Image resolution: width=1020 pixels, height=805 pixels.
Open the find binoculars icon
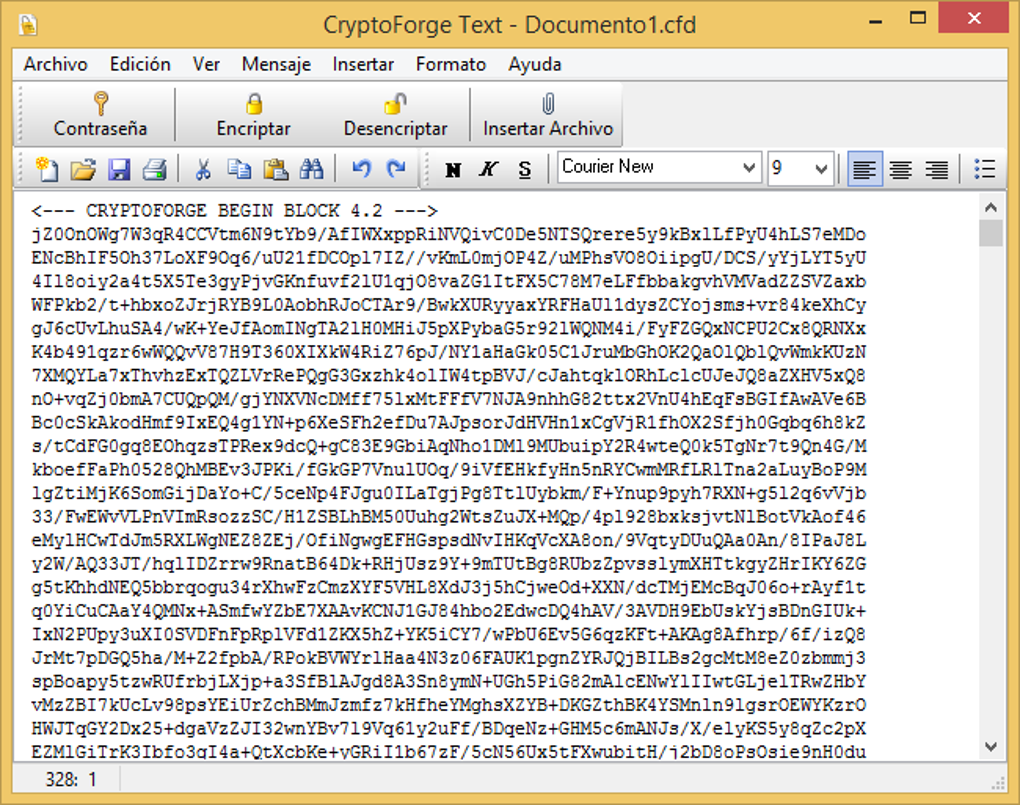[311, 169]
